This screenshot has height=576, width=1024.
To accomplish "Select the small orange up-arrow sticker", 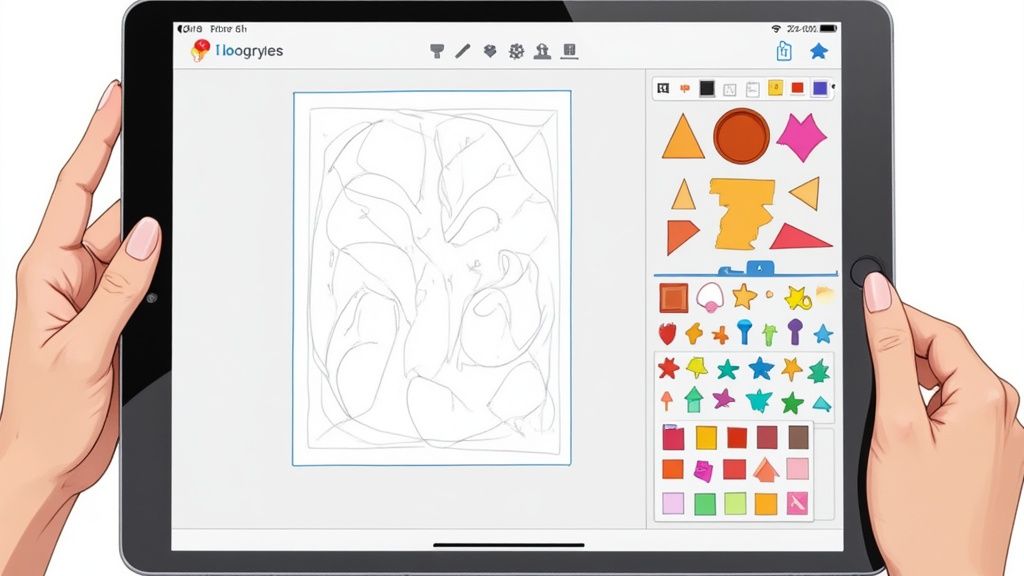I will tap(667, 400).
